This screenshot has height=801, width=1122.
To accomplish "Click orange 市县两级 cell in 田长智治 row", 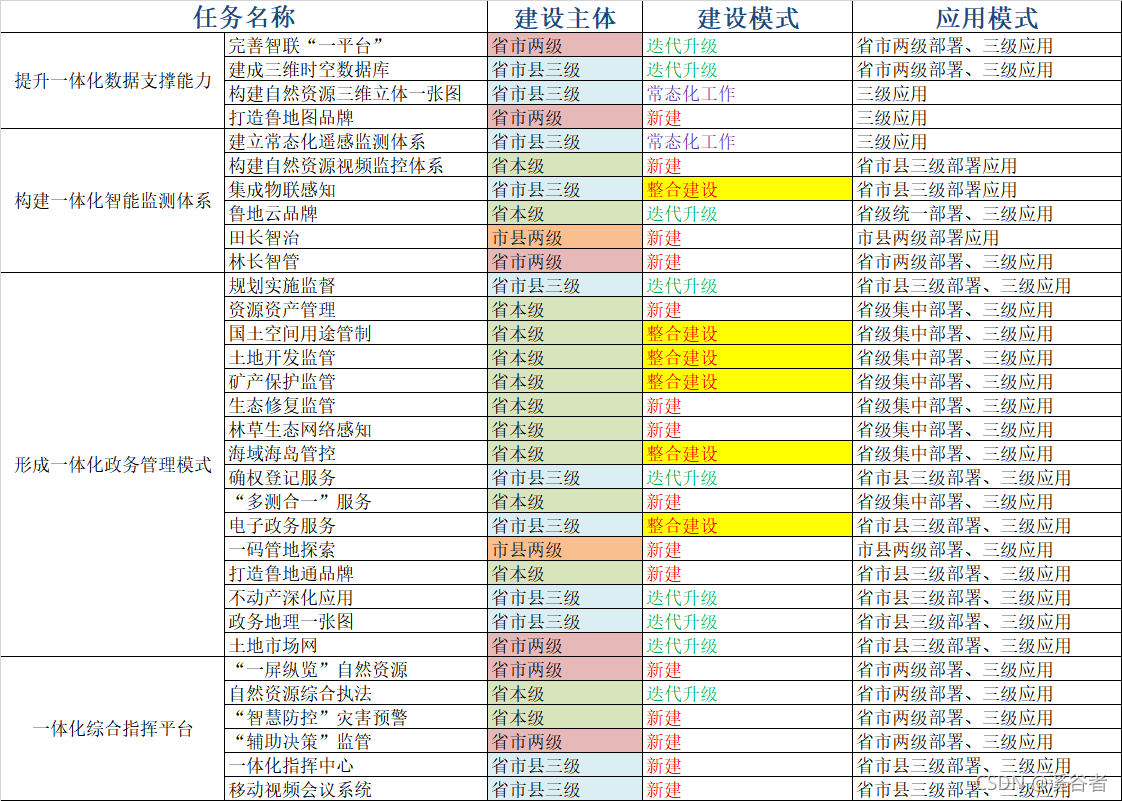I will click(x=565, y=237).
